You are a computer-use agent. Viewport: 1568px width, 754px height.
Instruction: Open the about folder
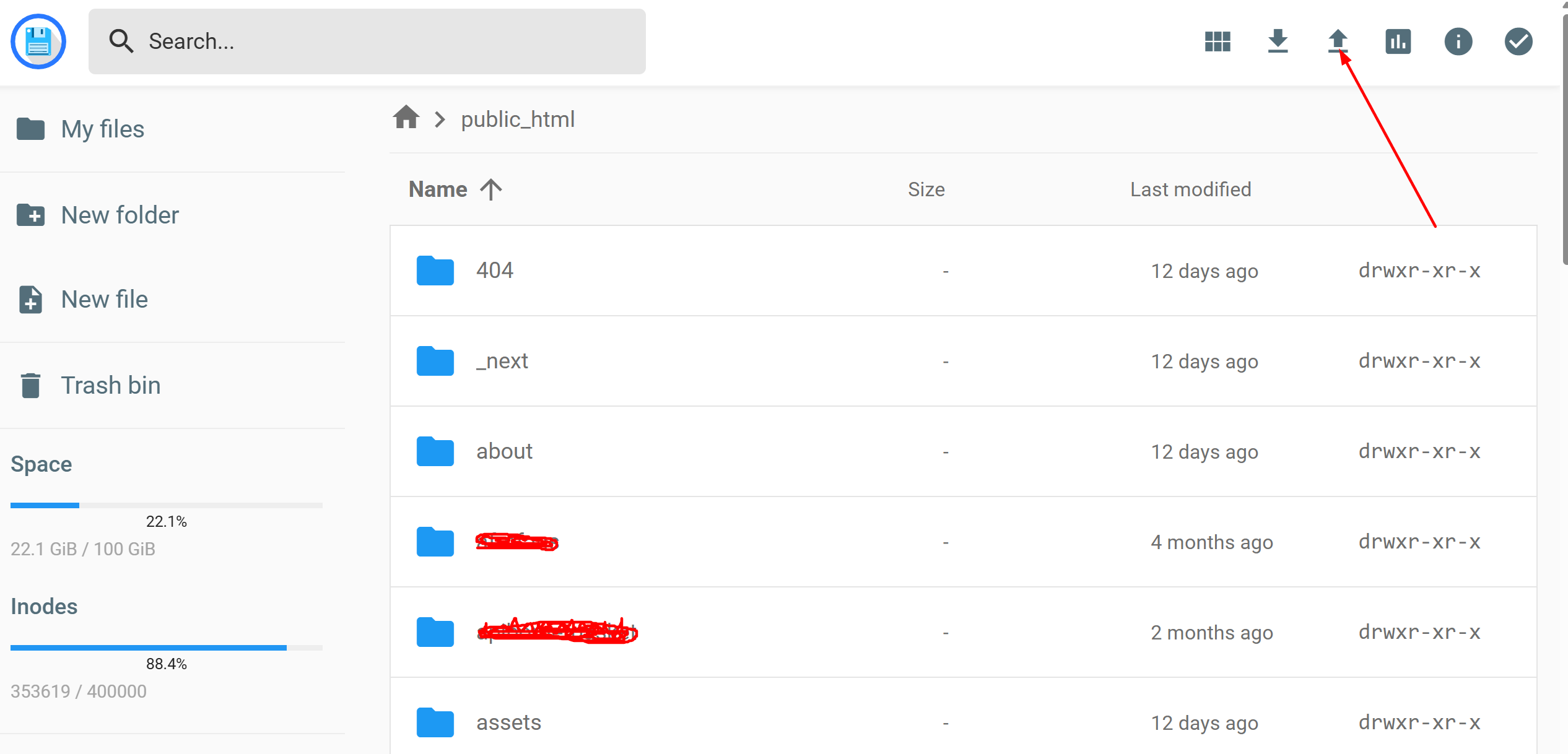coord(503,451)
